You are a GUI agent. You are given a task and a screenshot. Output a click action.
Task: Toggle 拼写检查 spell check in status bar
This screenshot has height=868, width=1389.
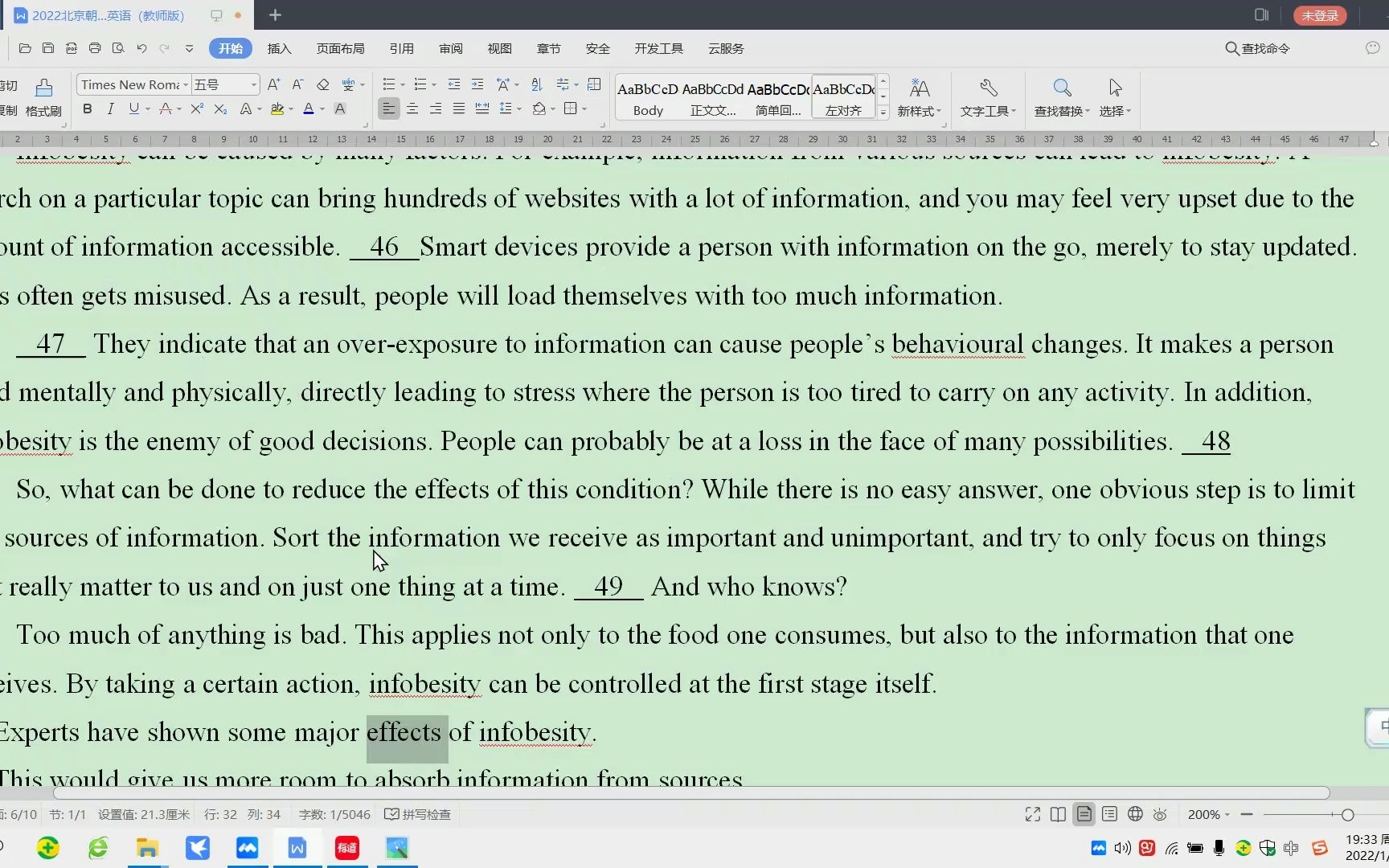[418, 814]
